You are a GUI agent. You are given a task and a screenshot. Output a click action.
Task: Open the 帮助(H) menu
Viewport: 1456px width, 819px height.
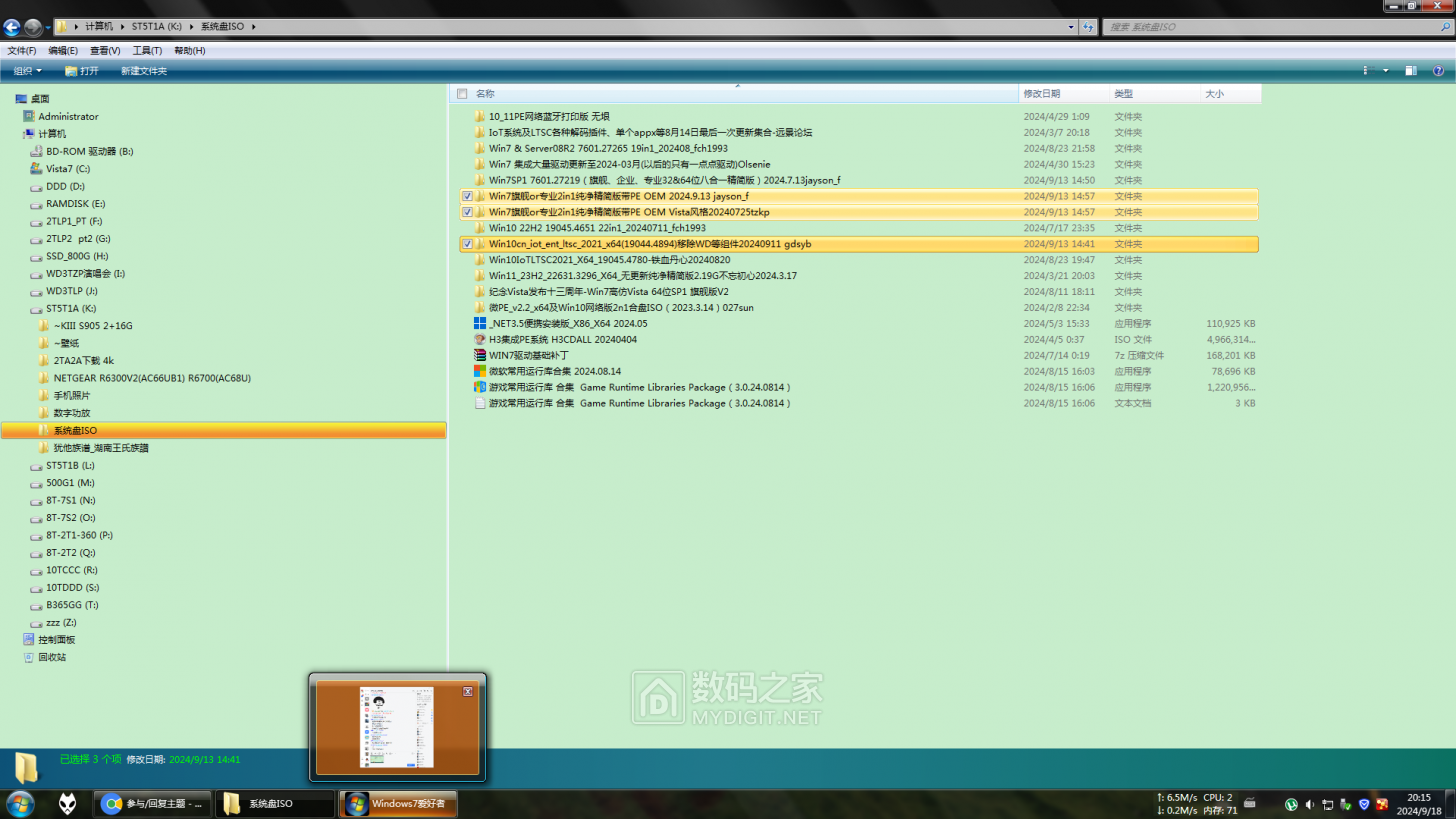pos(189,50)
